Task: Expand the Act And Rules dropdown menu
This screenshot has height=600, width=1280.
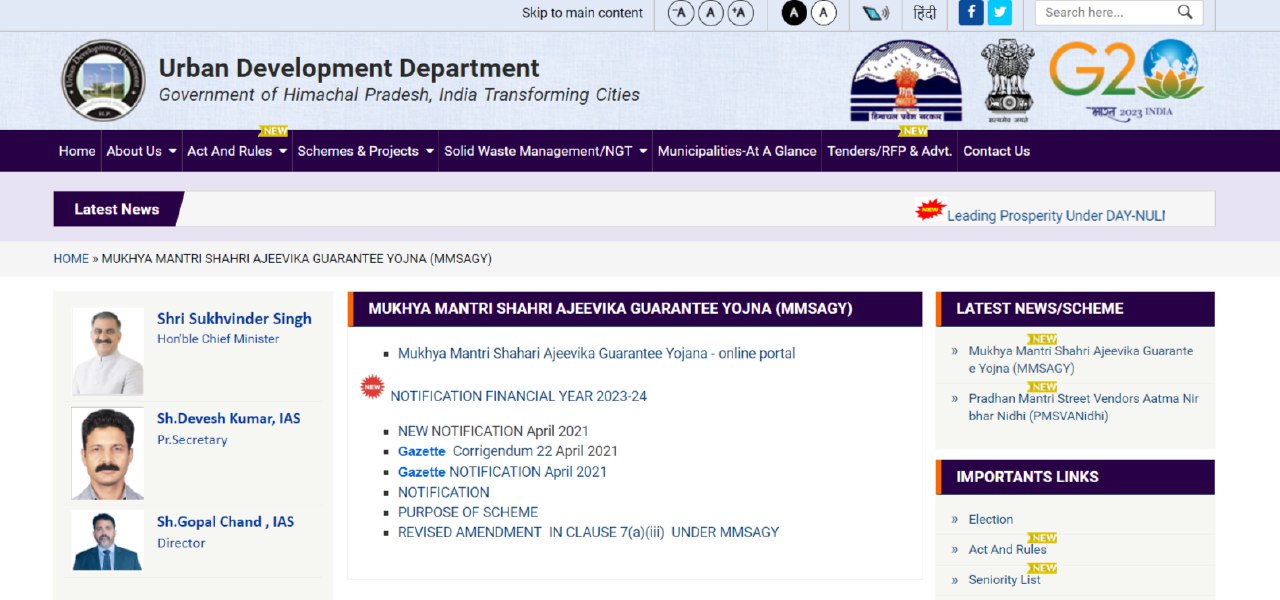Action: pyautogui.click(x=237, y=151)
